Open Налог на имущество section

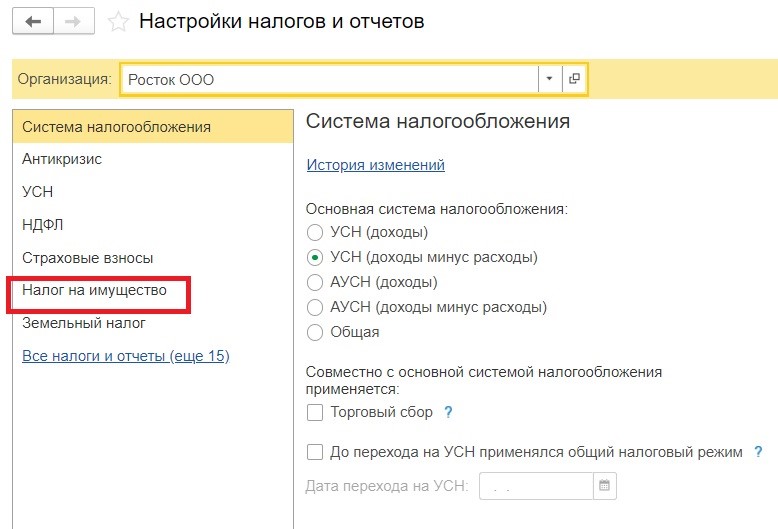94,290
